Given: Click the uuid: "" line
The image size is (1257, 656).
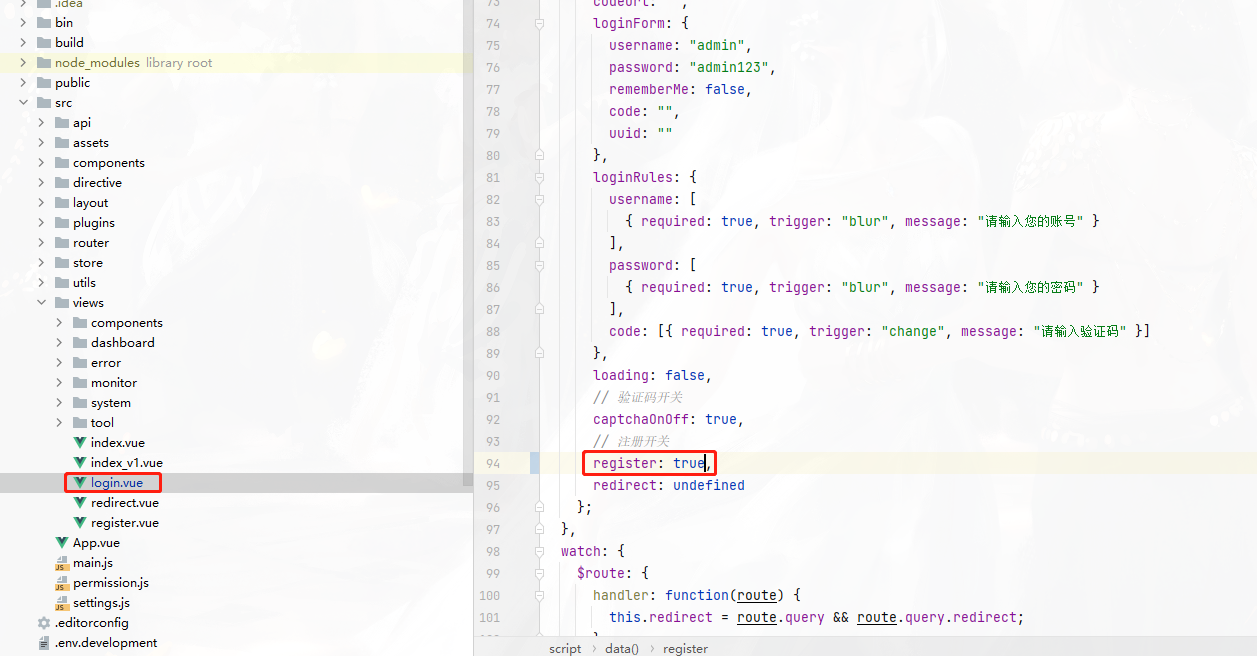Looking at the screenshot, I should pyautogui.click(x=640, y=133).
